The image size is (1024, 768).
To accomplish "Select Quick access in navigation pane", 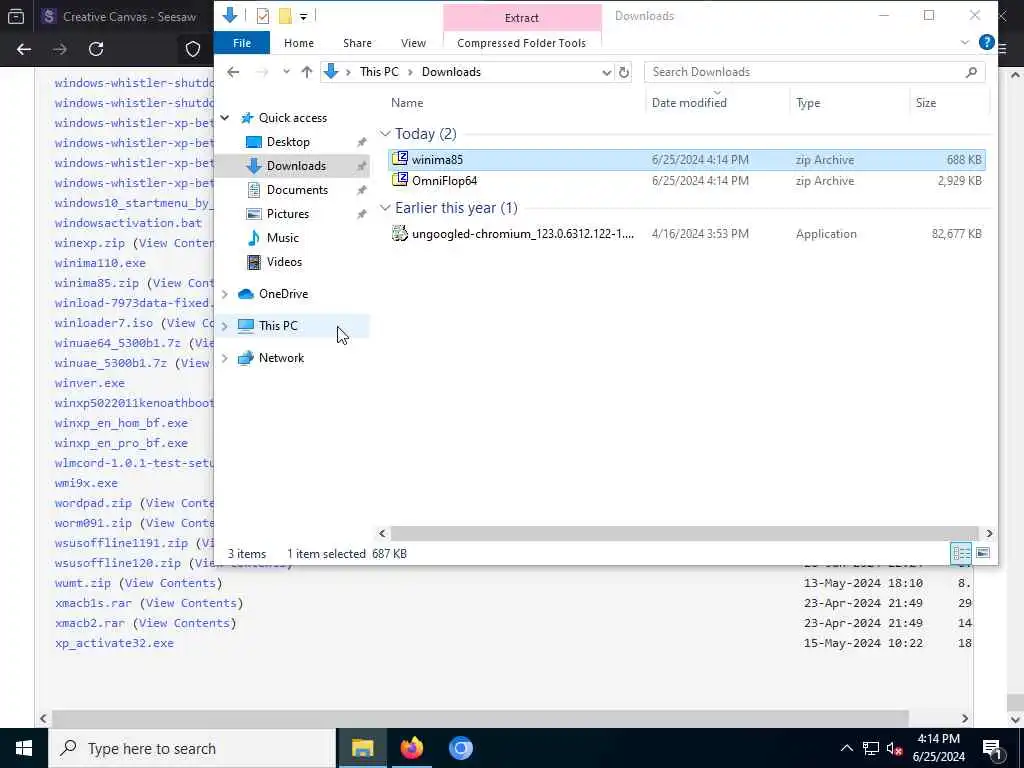I will (x=293, y=118).
